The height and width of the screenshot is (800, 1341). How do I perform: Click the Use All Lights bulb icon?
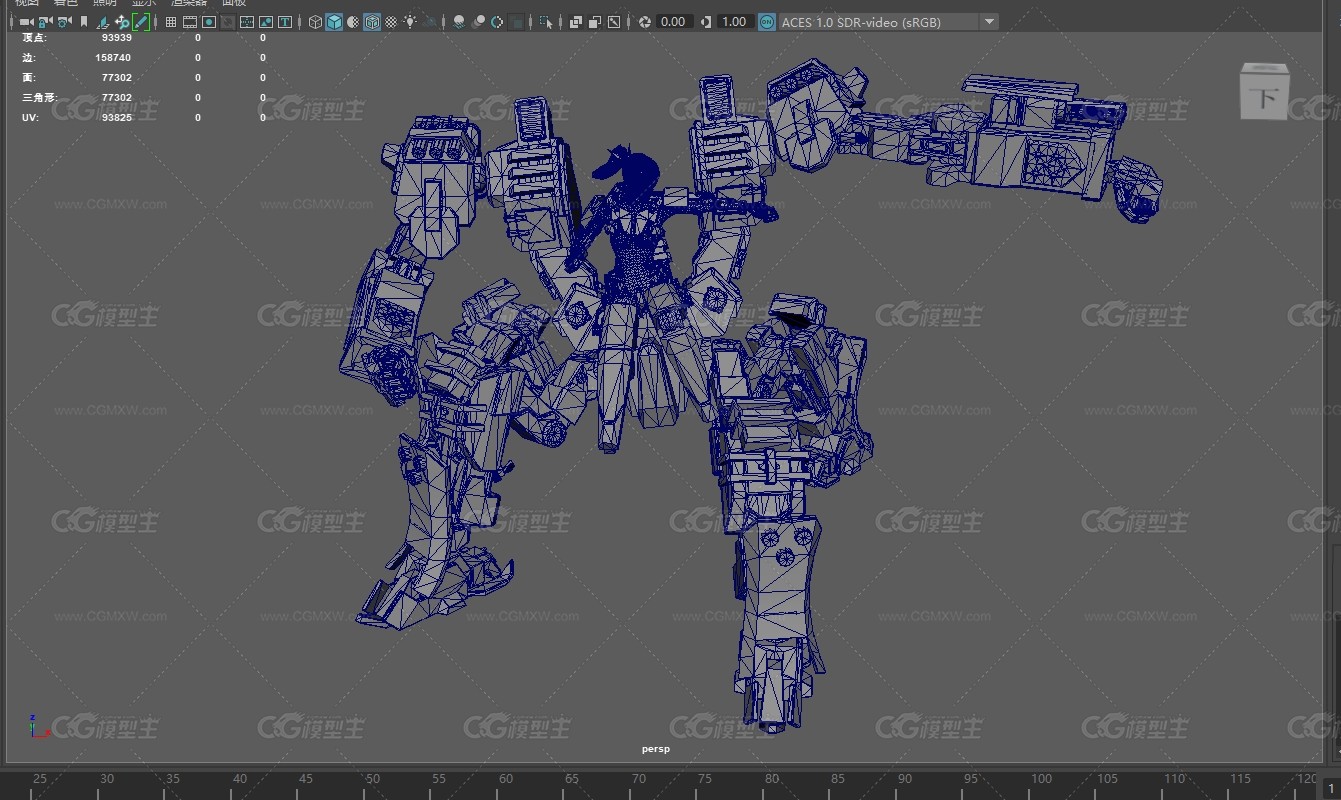coord(410,22)
